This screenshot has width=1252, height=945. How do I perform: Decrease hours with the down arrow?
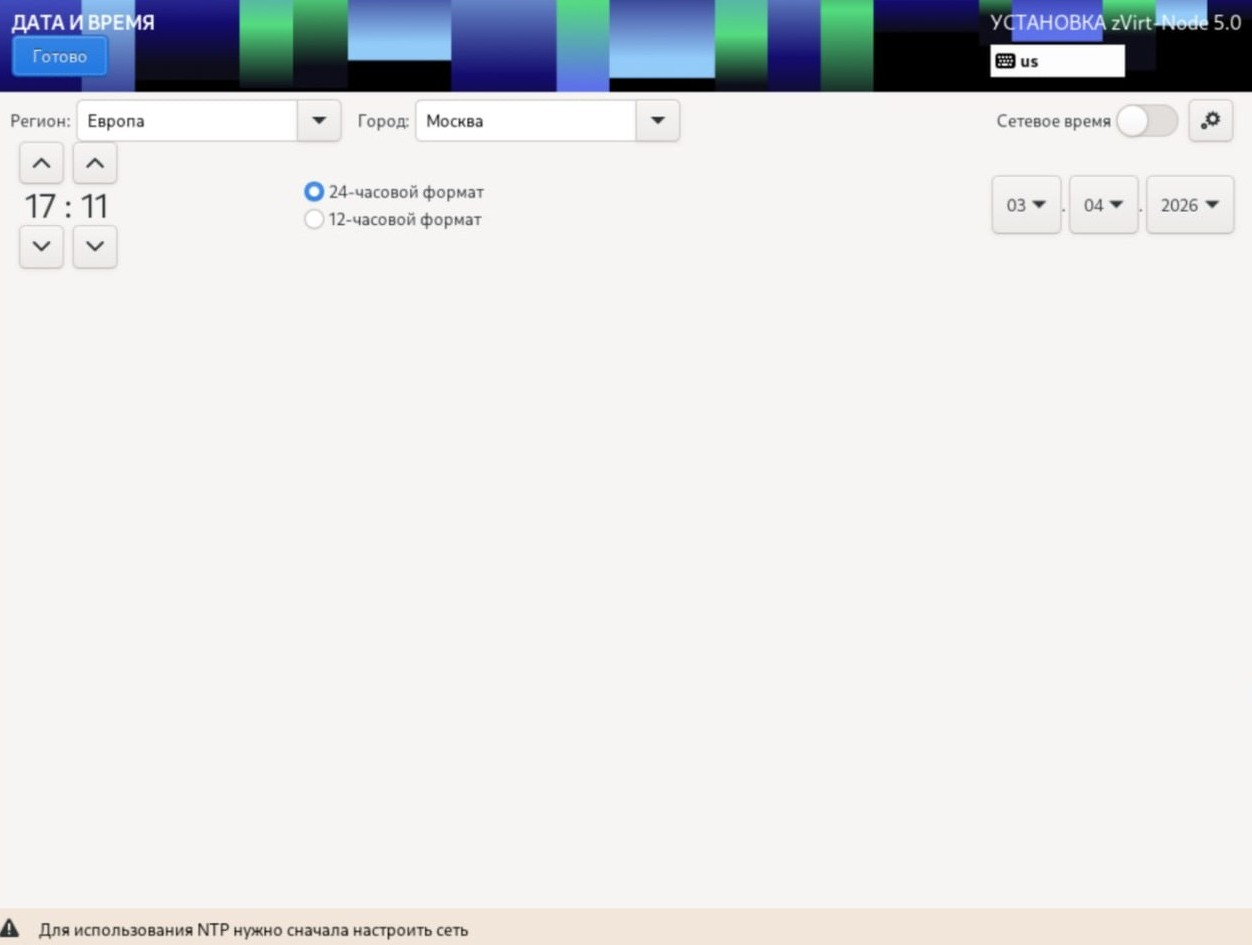41,246
